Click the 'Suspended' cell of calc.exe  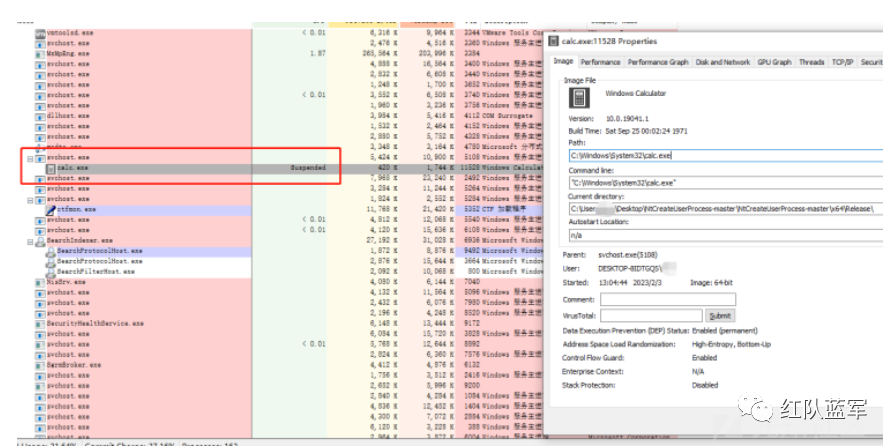click(308, 169)
